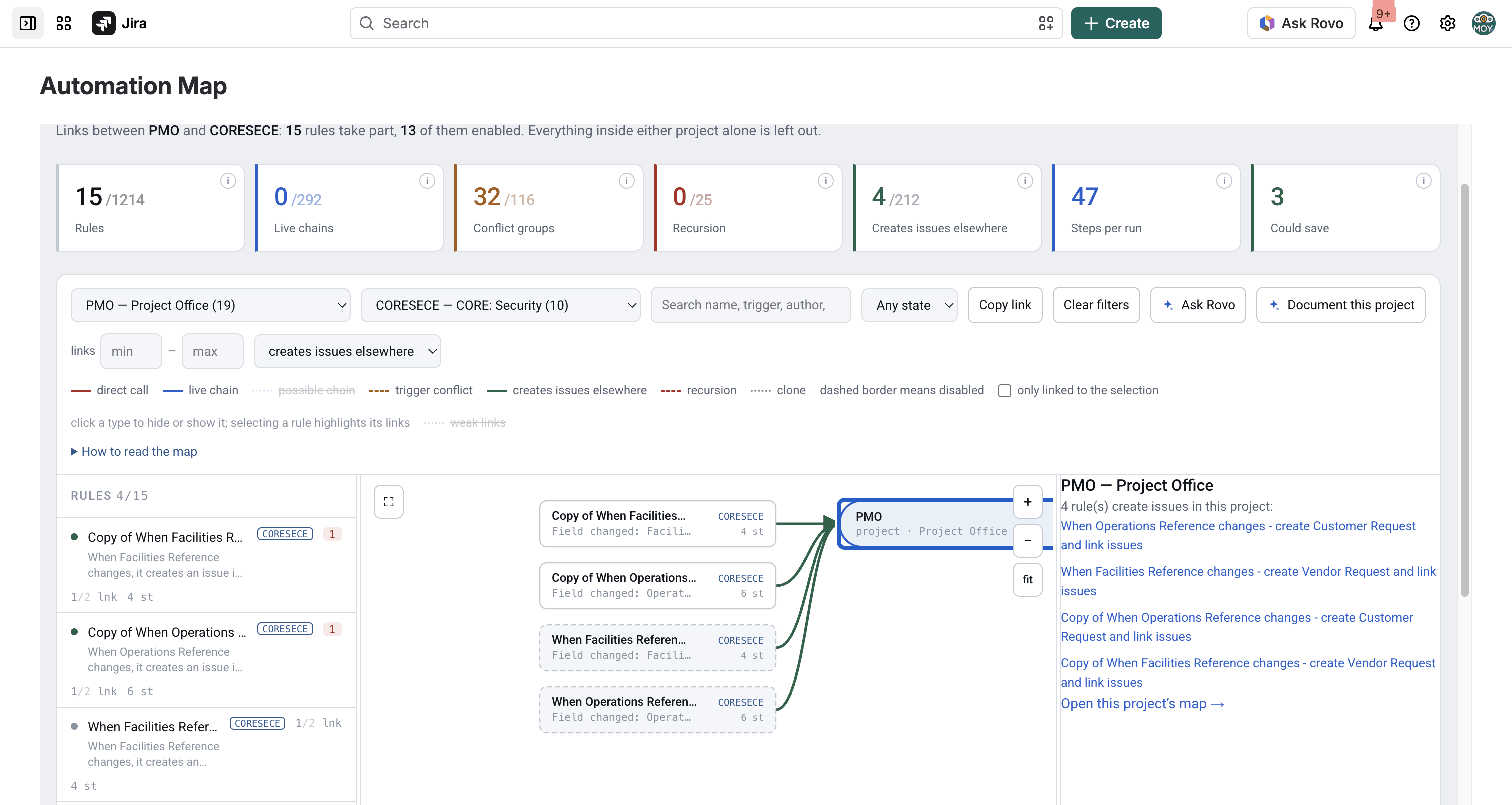Toggle fullscreen on the map canvas
The image size is (1512, 805).
pos(388,502)
